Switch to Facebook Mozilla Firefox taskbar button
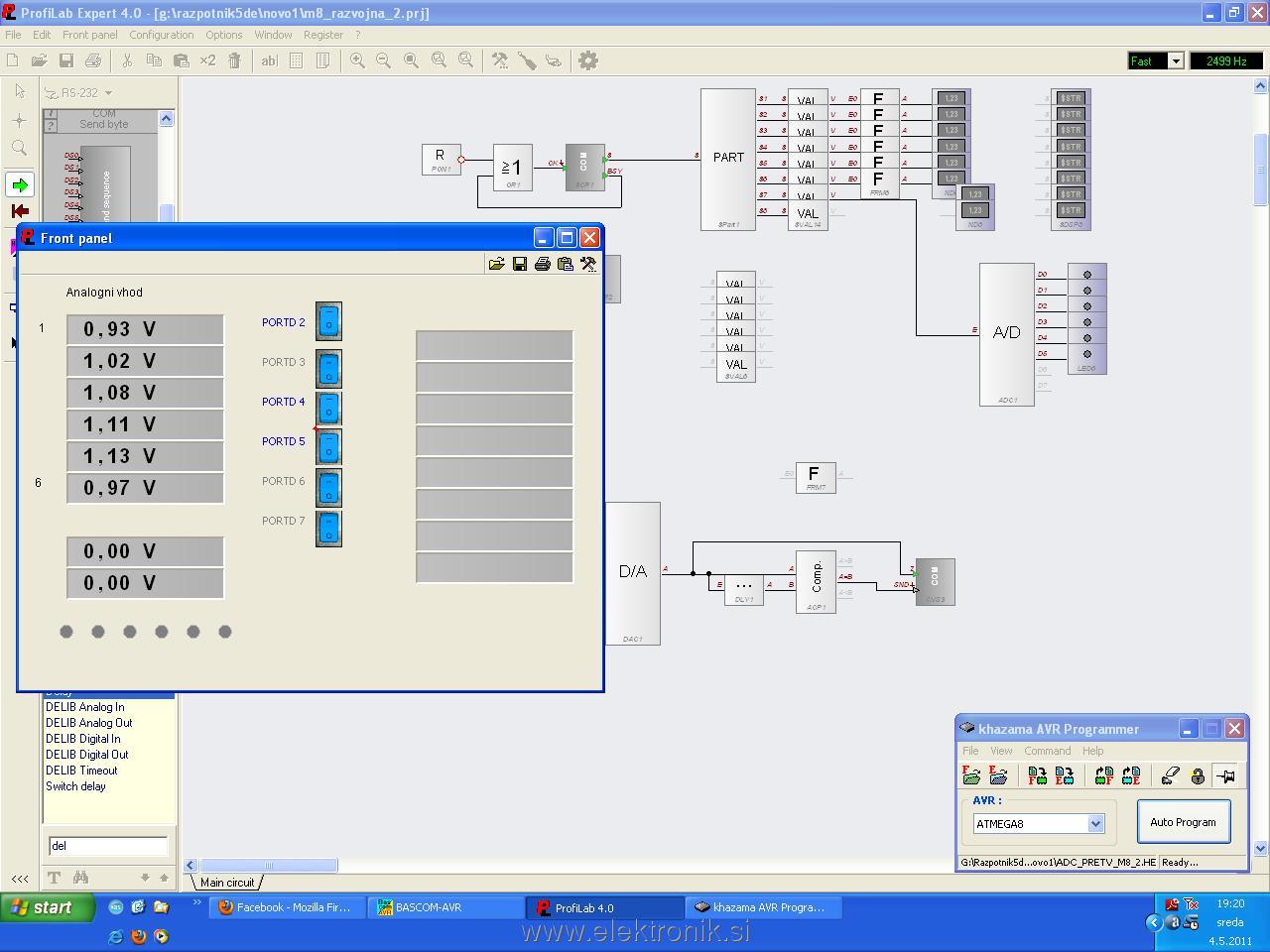 point(287,907)
